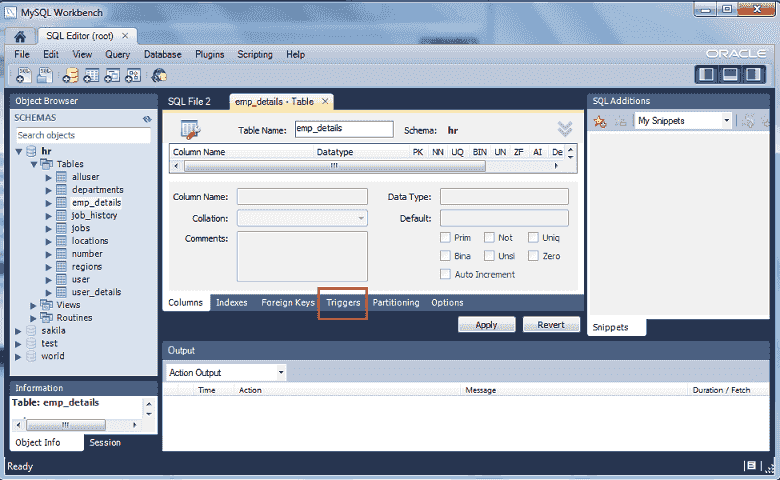Toggle the bottom output panel icon
This screenshot has width=780, height=480.
730,75
